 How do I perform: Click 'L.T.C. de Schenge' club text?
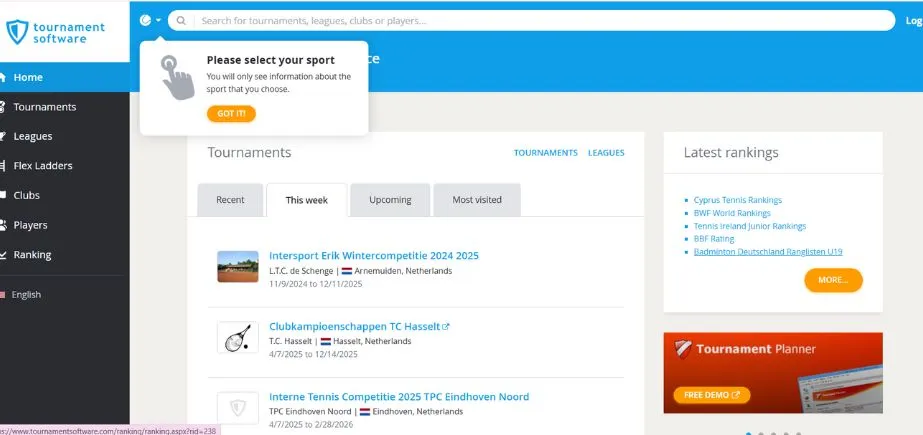301,271
